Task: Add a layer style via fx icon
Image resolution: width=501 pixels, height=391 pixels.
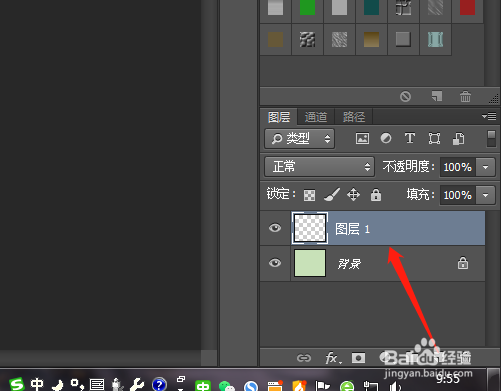Action: 332,358
